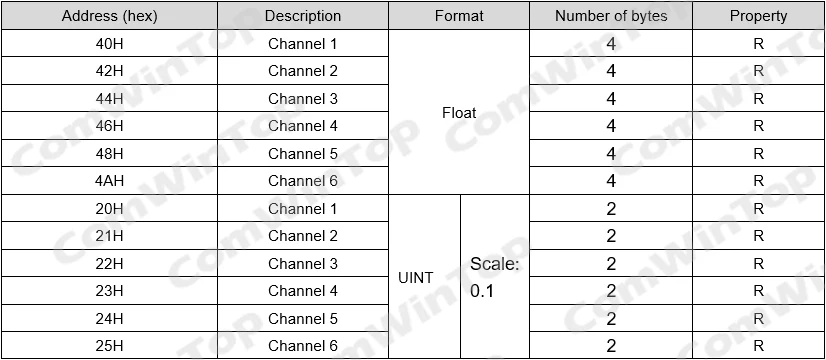
Task: Select Channel 4 in the 23H row
Action: 303,290
